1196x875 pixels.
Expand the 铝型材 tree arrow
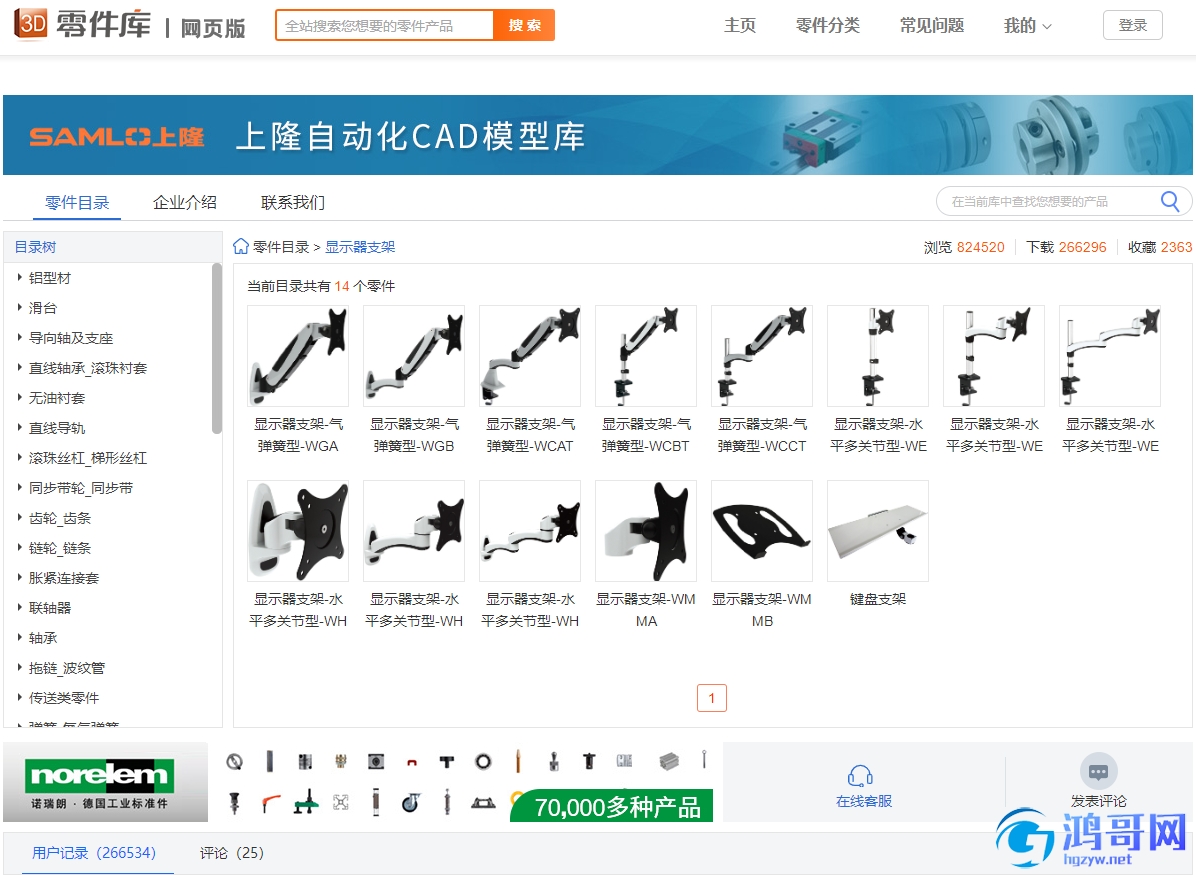[19, 278]
